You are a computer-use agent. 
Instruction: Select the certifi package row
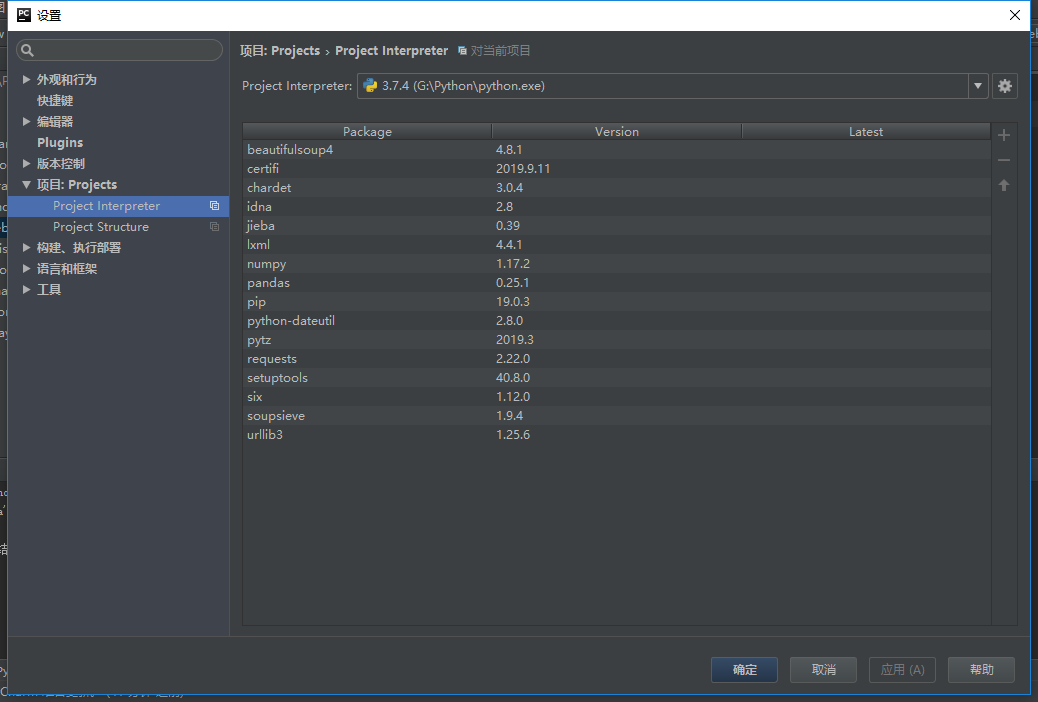616,169
